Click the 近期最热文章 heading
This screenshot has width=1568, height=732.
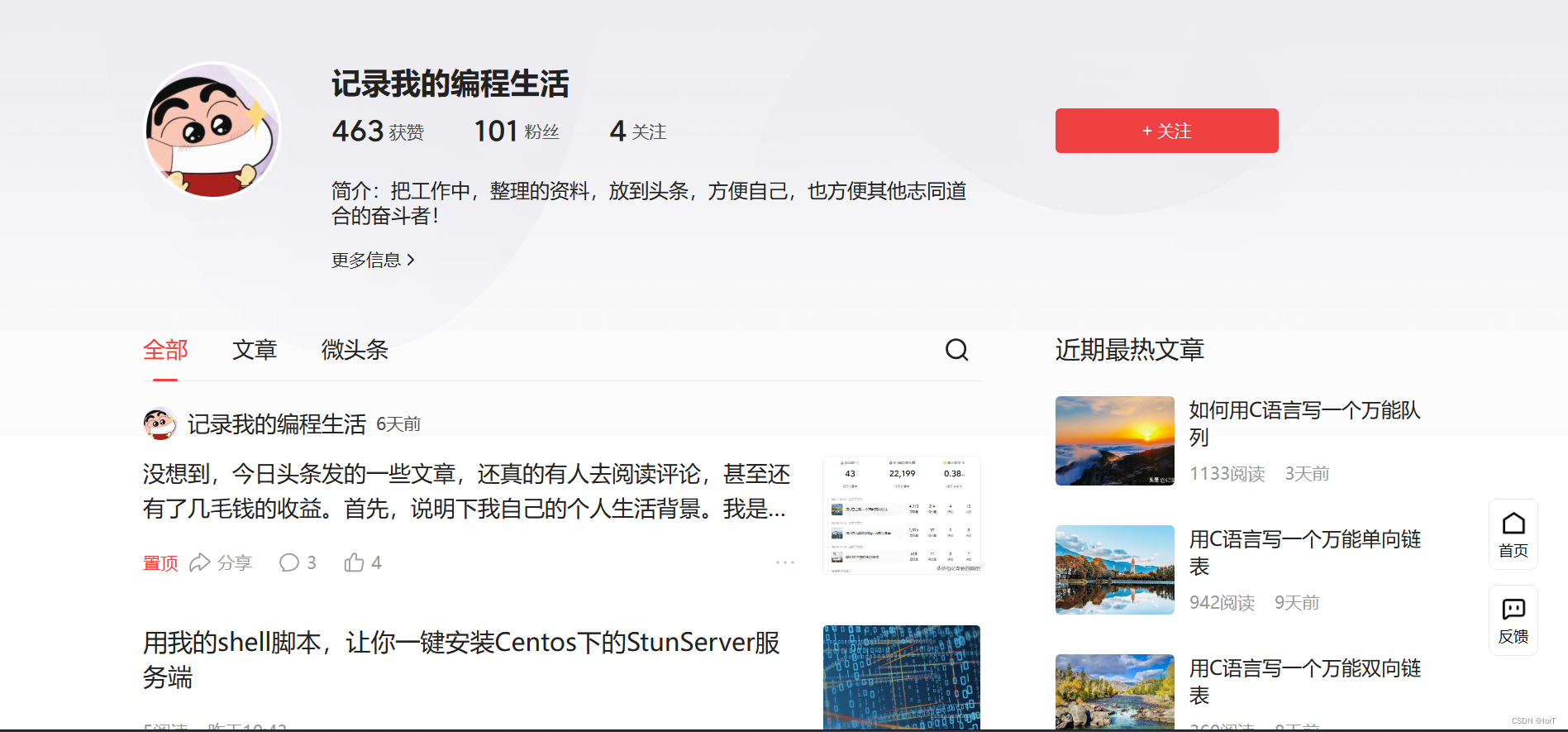pos(1130,350)
